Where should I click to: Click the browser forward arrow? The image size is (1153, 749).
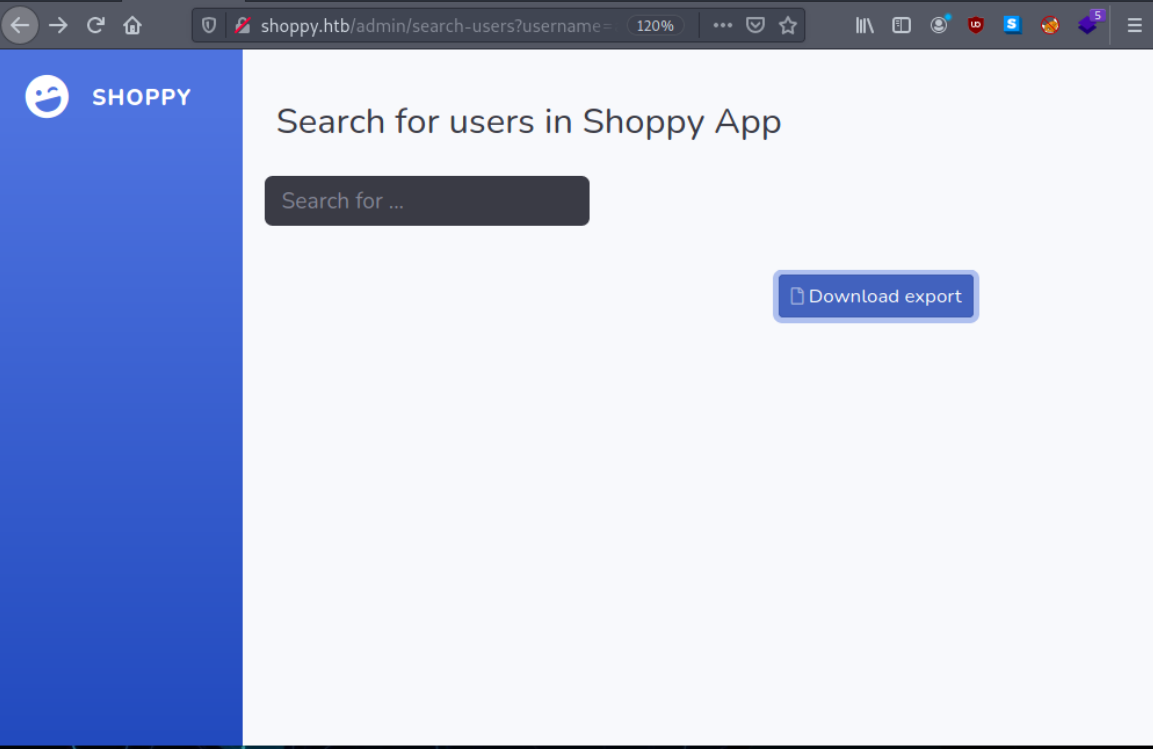tap(58, 25)
